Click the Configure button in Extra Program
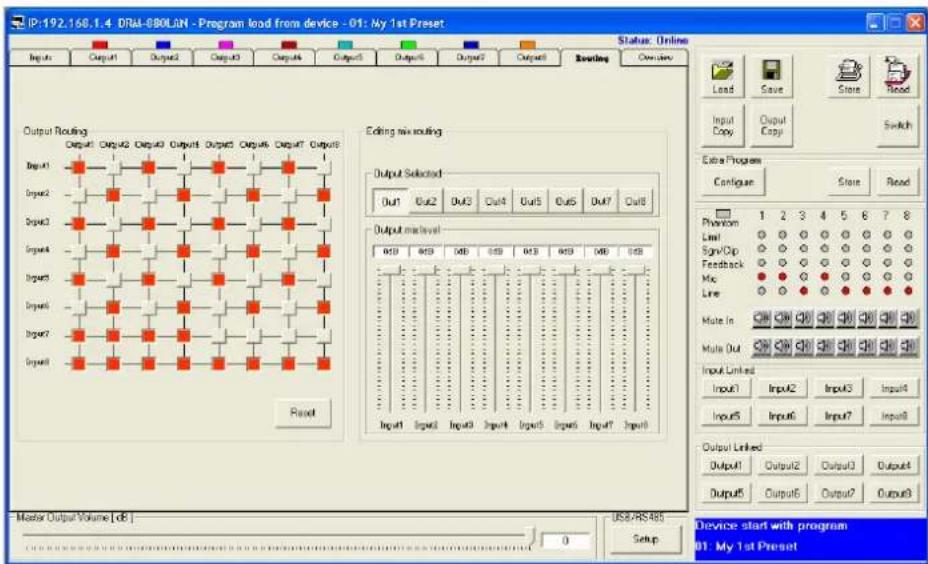 [x=733, y=183]
